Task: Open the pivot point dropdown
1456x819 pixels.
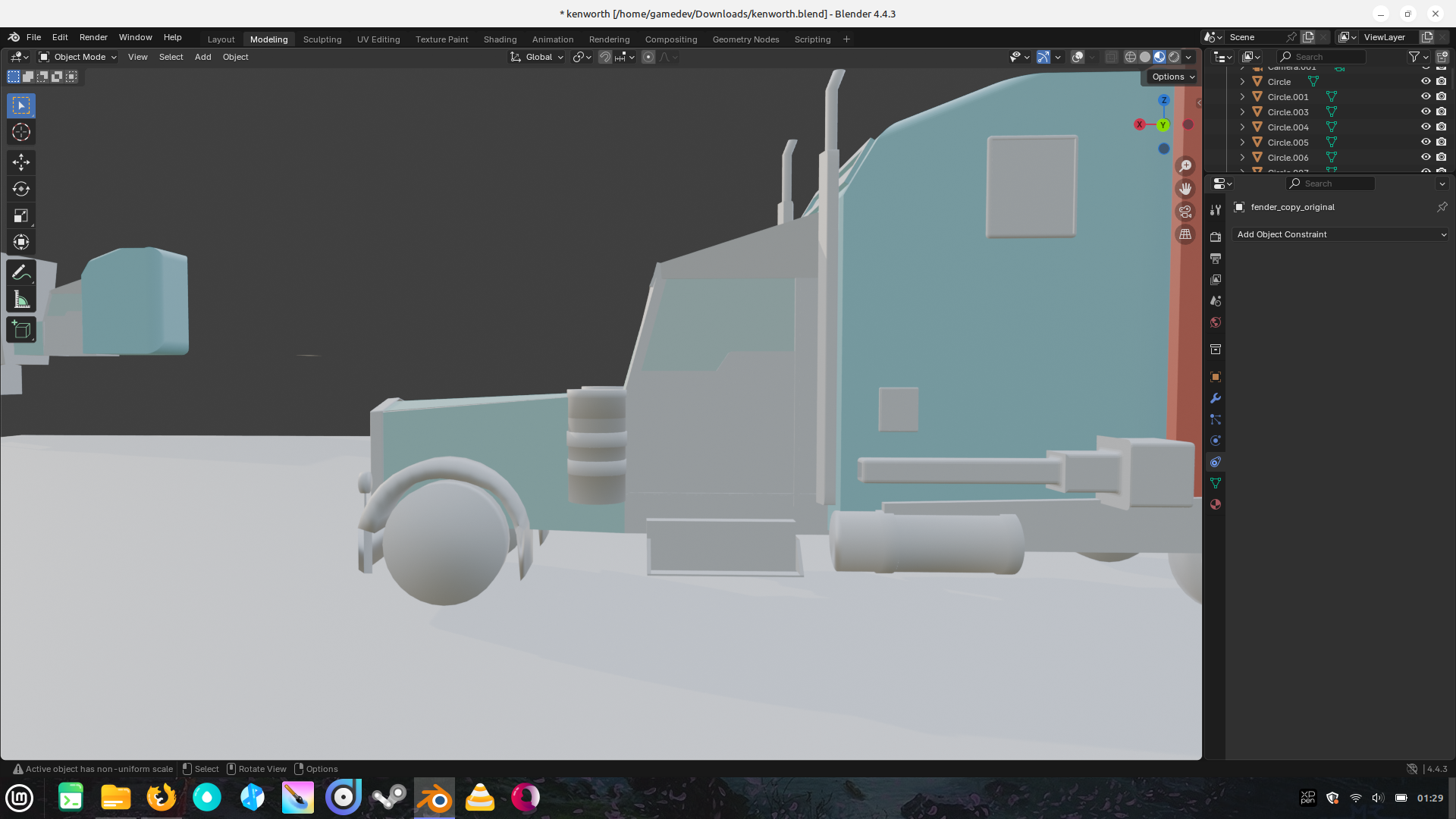Action: pos(582,57)
